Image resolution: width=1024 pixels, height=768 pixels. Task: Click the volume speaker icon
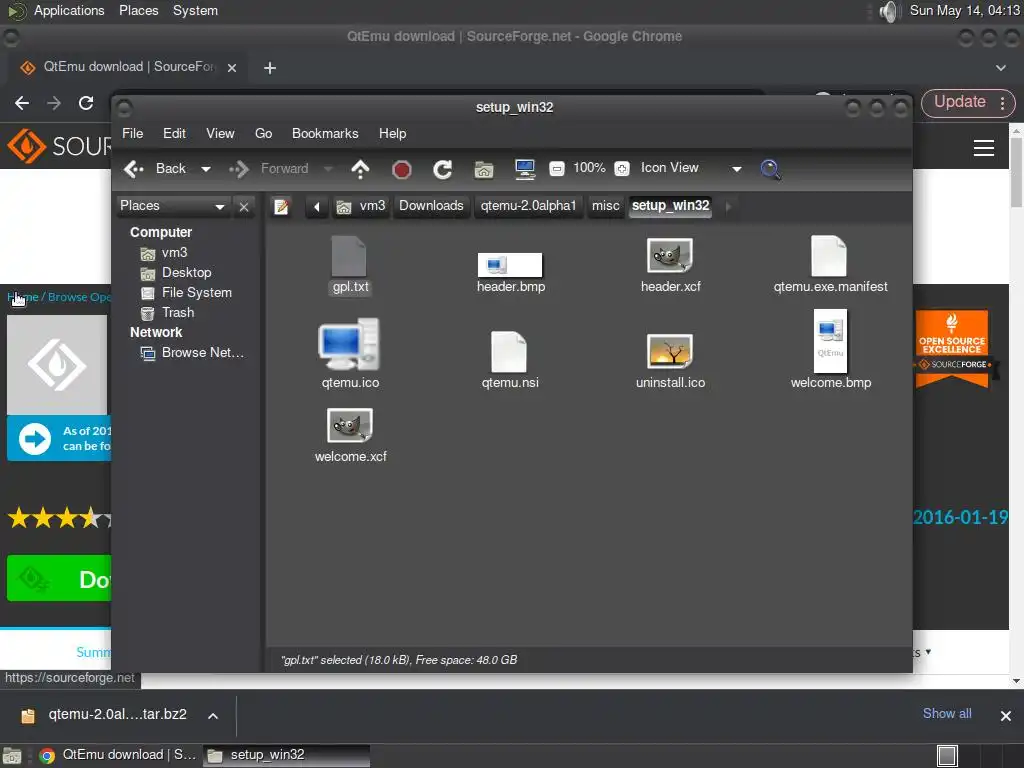(x=888, y=11)
